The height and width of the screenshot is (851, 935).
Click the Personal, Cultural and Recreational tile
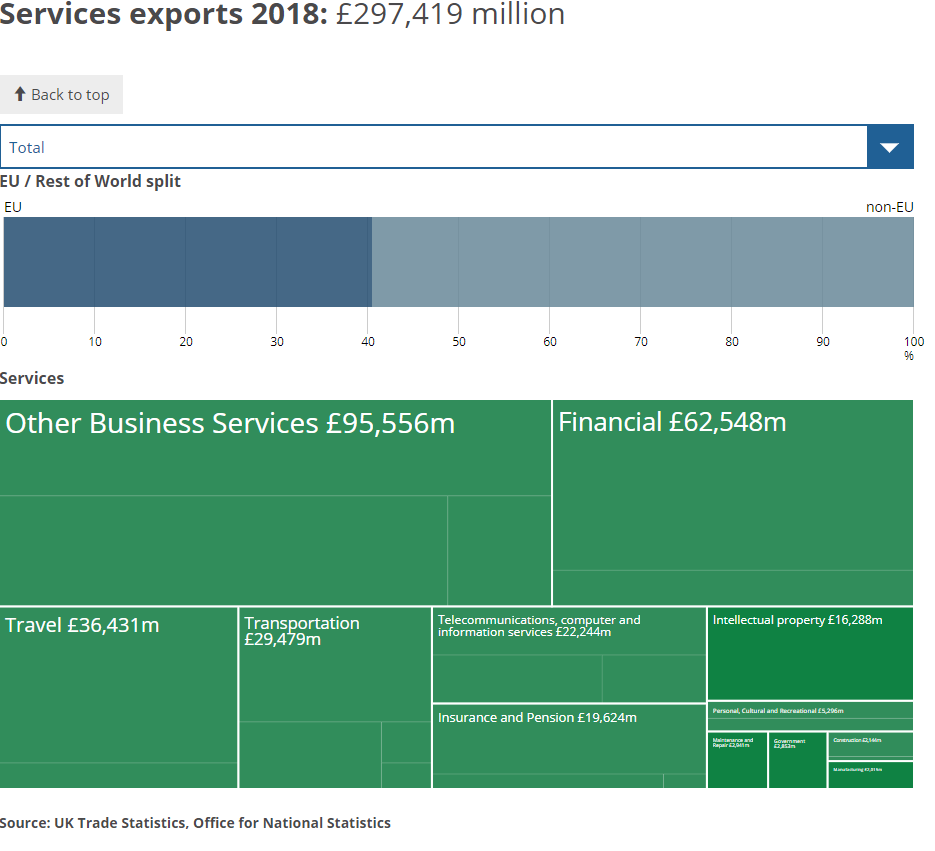point(810,715)
